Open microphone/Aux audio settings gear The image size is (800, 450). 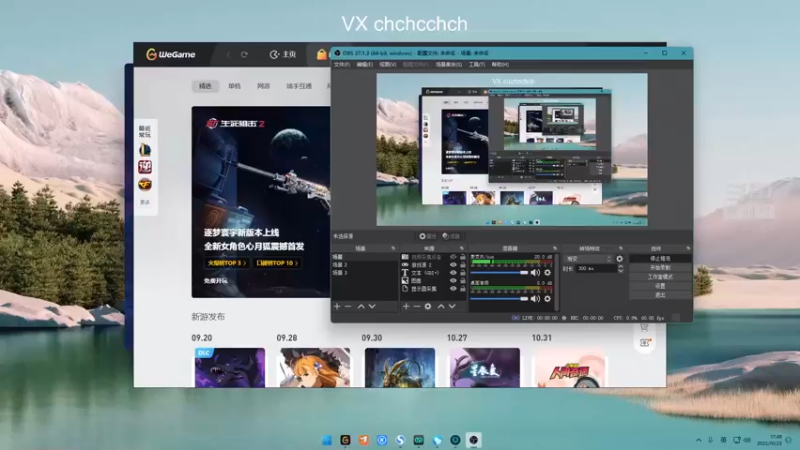[x=547, y=272]
